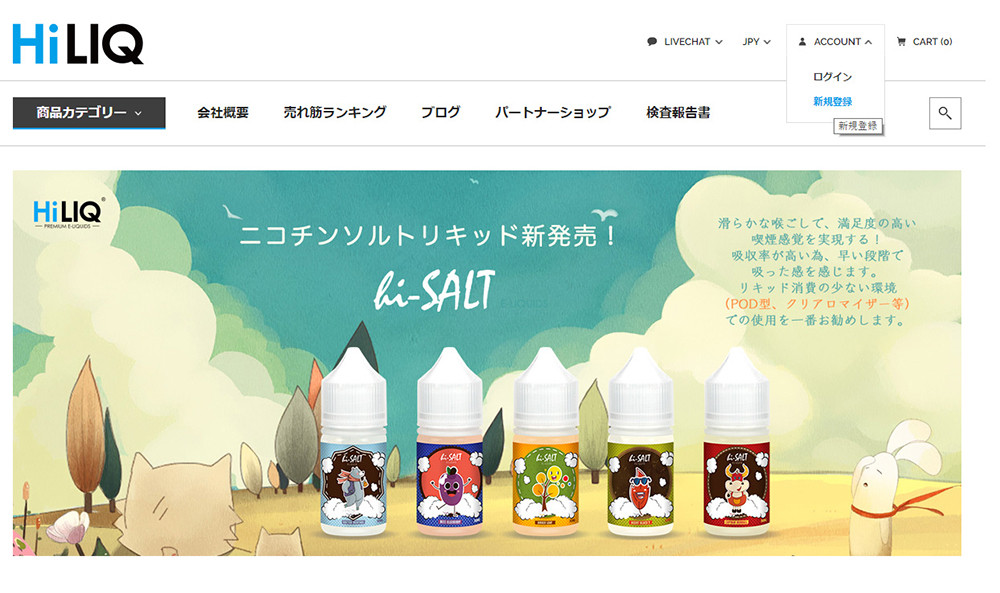Click the magnifier search icon button
1000x593 pixels.
tap(945, 113)
